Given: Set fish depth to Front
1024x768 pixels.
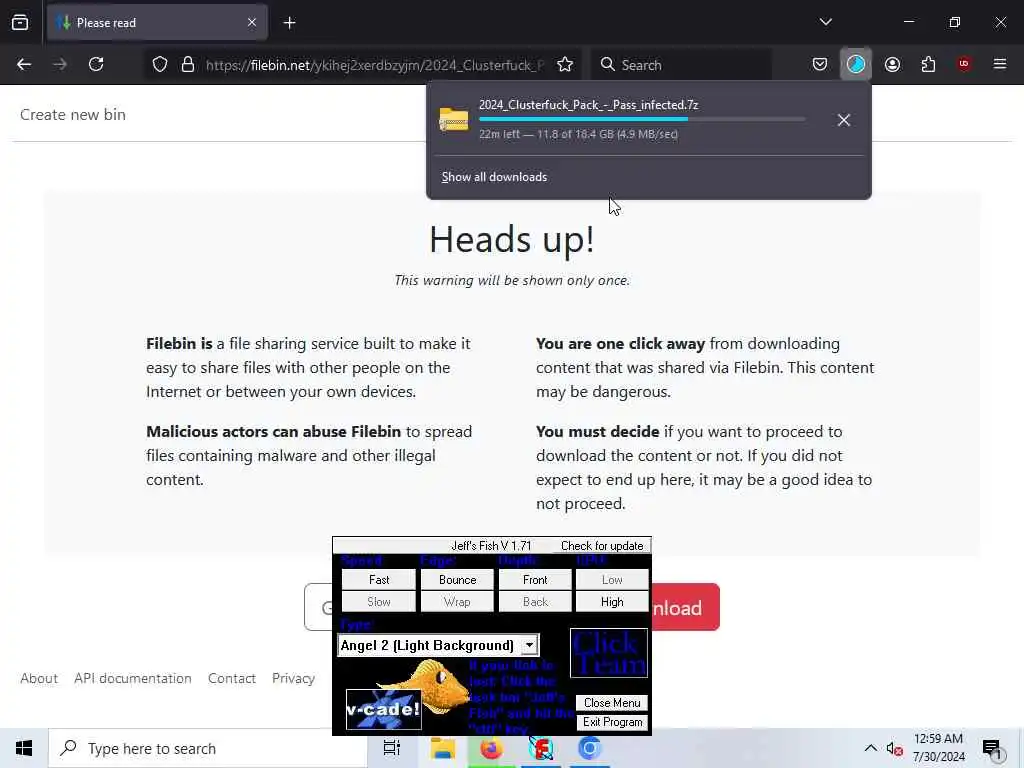Looking at the screenshot, I should (535, 580).
